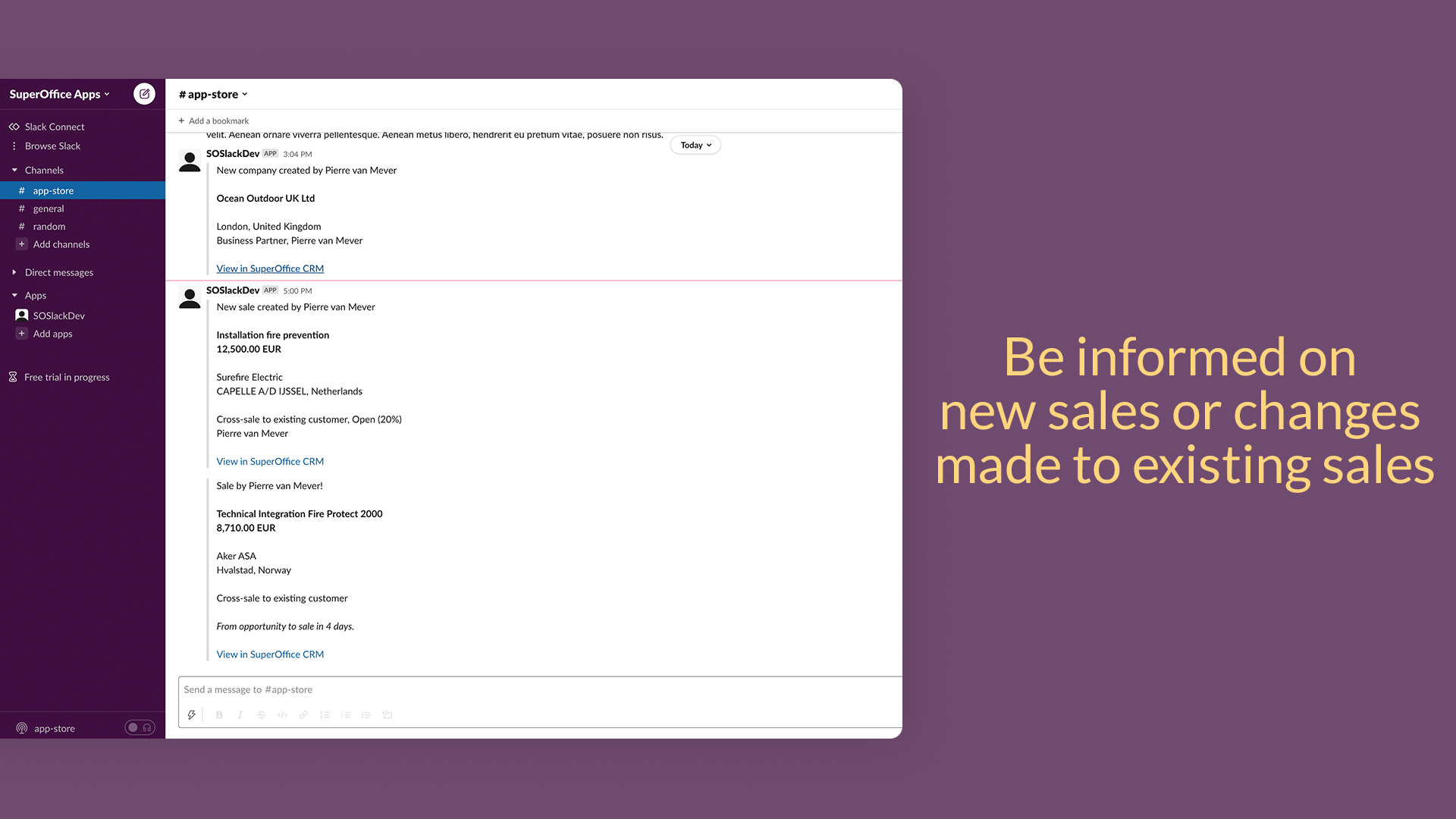Click the Add channels plus icon
The height and width of the screenshot is (819, 1456).
(21, 244)
